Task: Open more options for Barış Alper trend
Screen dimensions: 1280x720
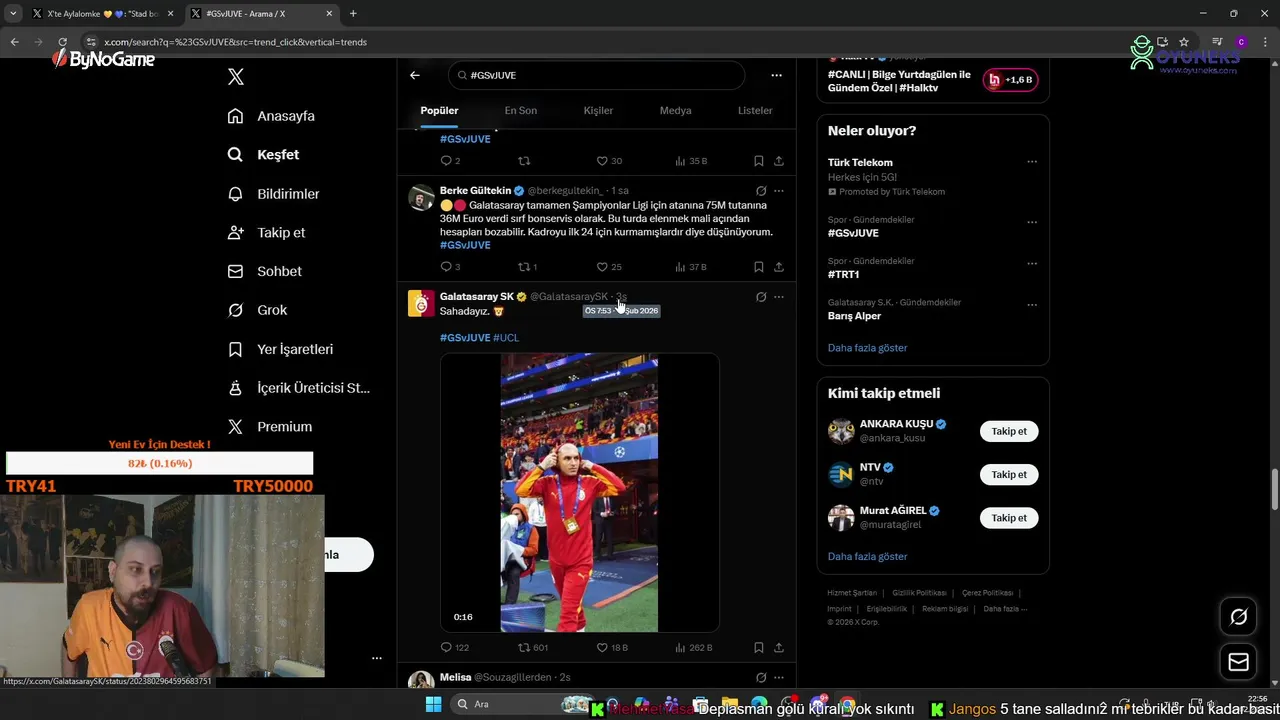Action: click(1032, 305)
